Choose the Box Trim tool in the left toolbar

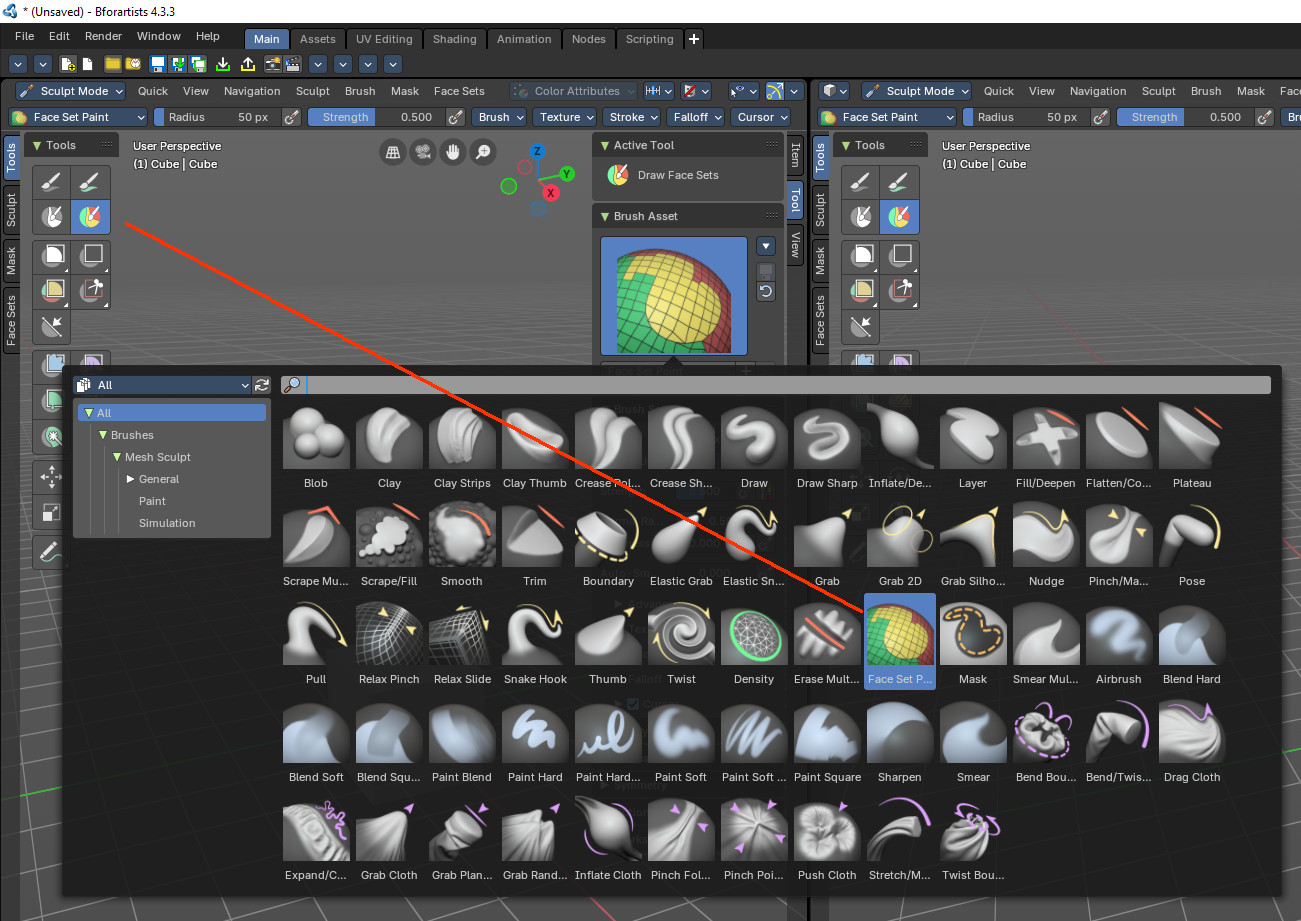[x=91, y=291]
